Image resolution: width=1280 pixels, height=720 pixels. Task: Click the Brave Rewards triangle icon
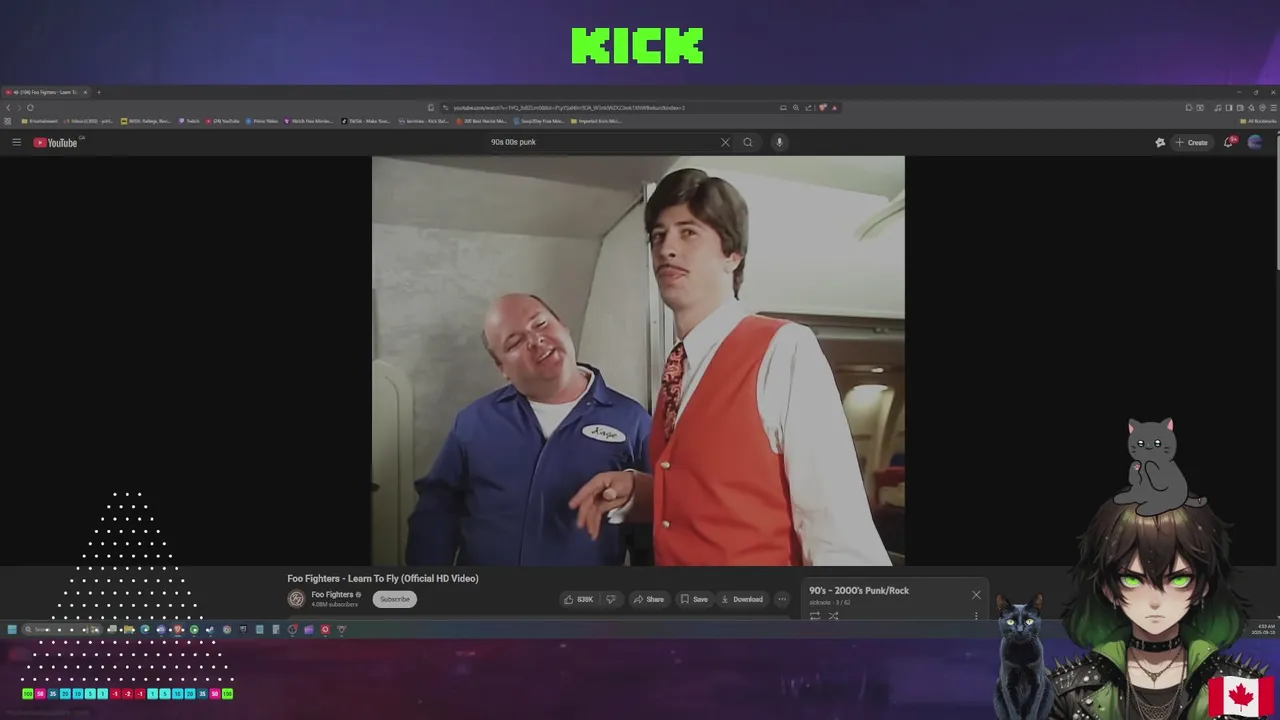[834, 108]
